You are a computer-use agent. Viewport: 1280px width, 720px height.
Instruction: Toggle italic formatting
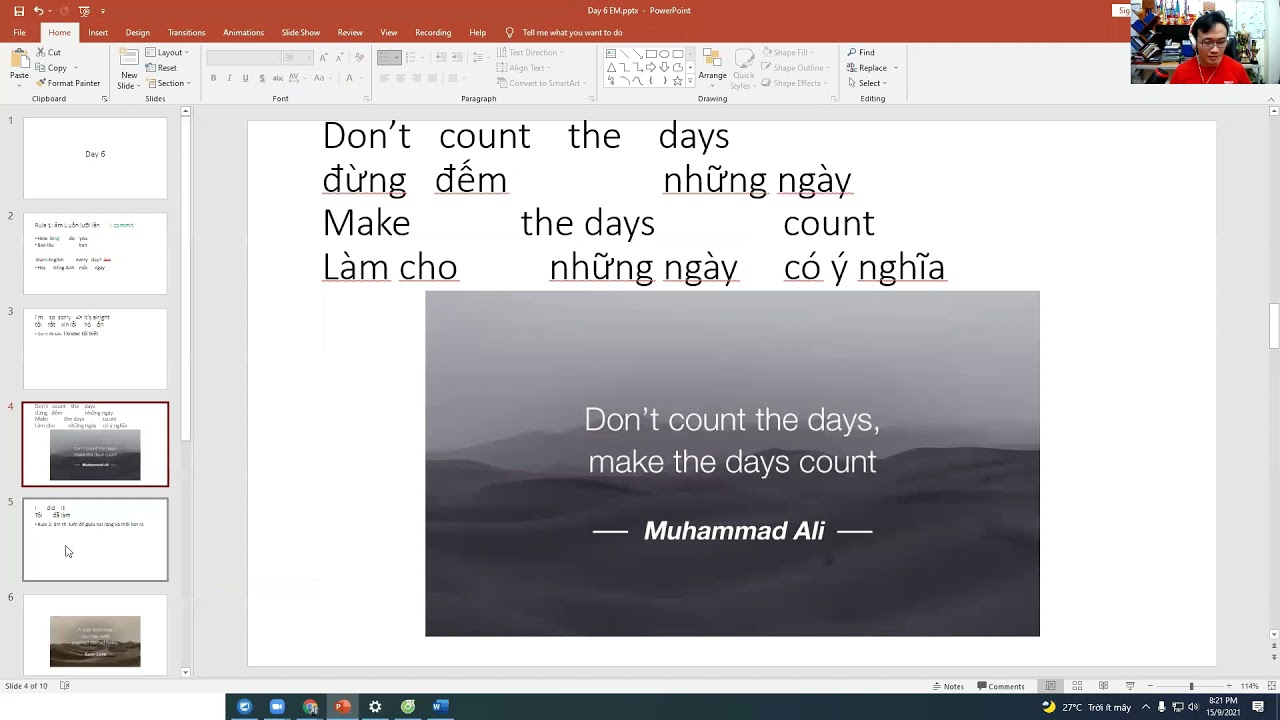coord(229,78)
